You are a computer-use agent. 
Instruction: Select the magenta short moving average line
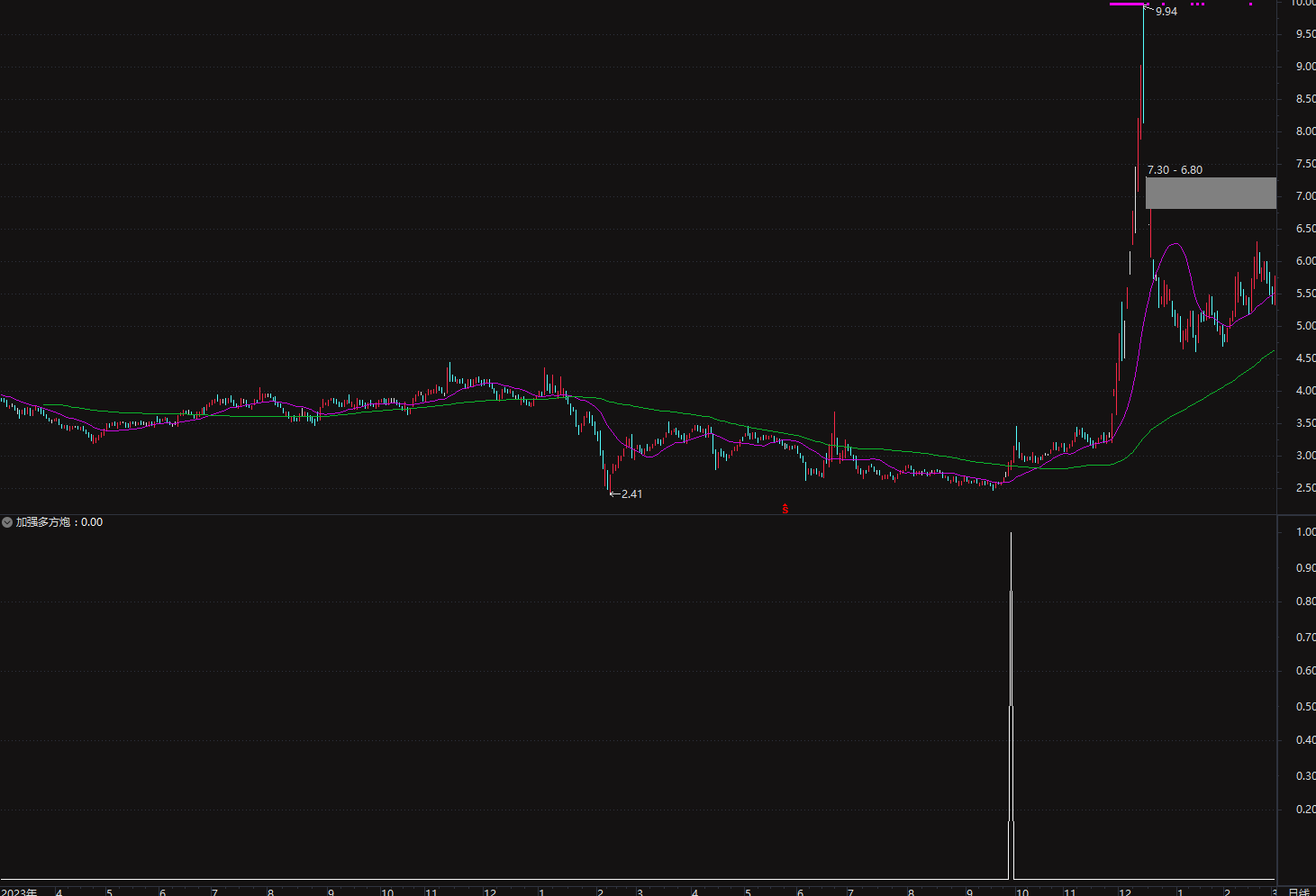(1174, 244)
